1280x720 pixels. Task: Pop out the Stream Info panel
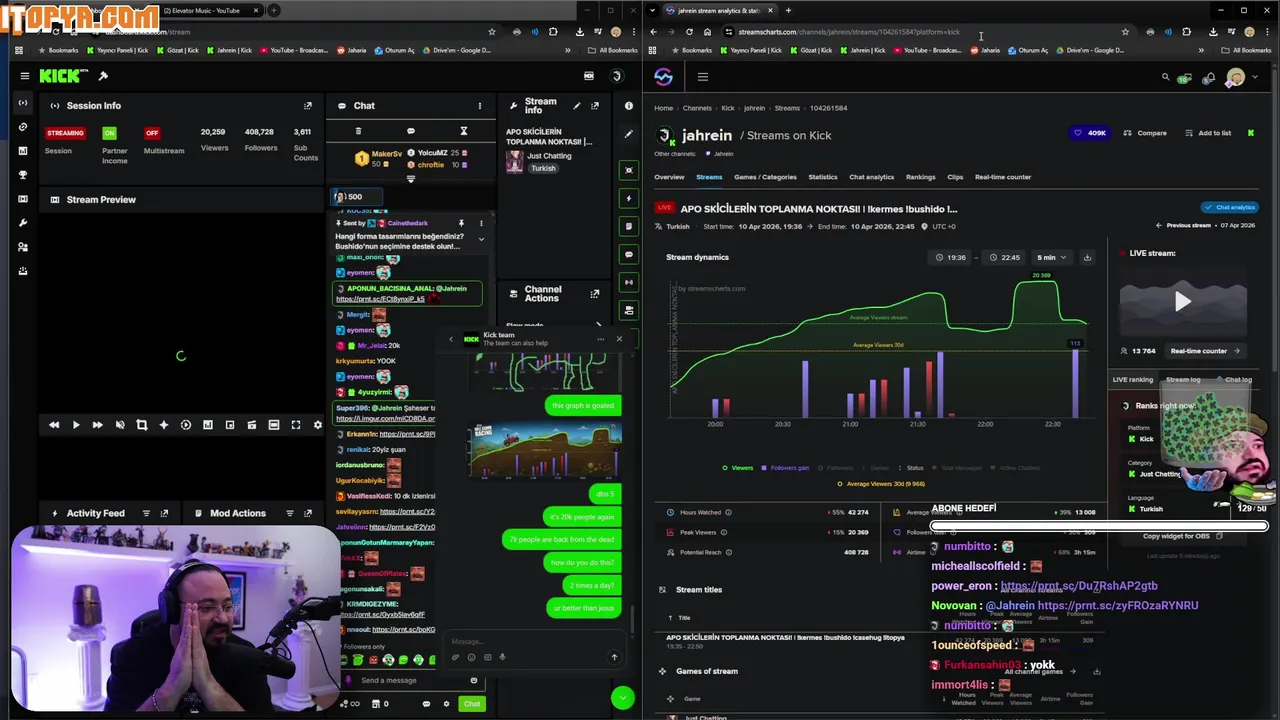tap(595, 105)
